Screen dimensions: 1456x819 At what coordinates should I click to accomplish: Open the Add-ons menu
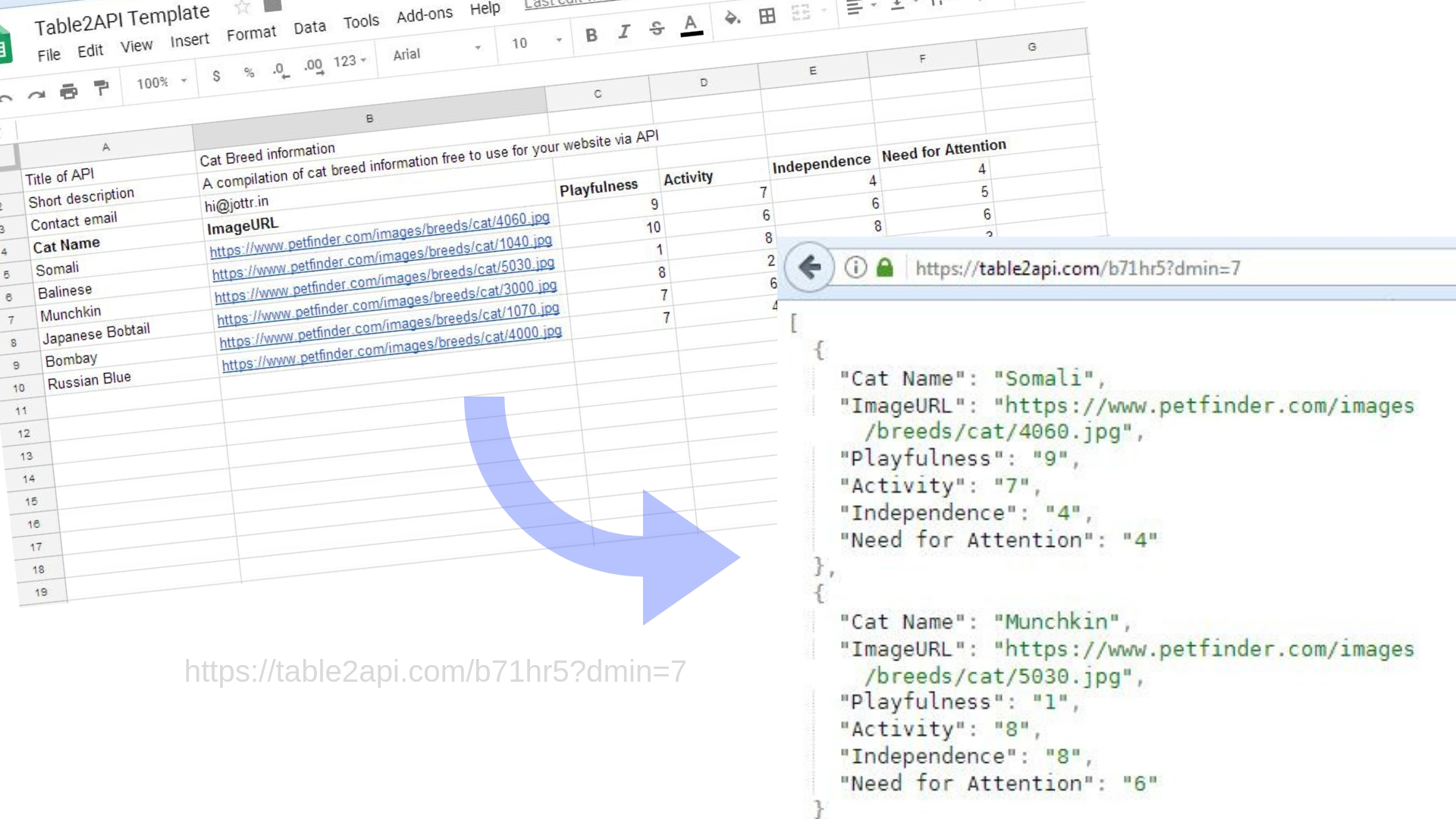[424, 15]
